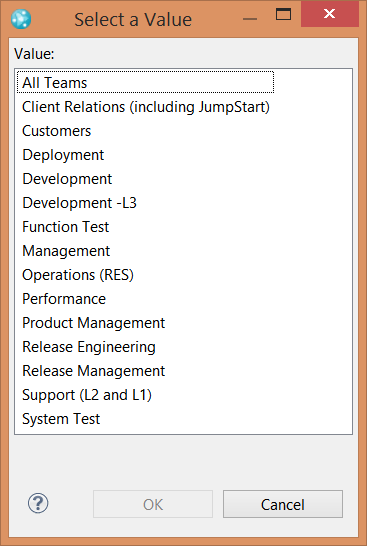This screenshot has height=546, width=367.
Task: Maximize the Select a Value dialog
Action: tap(283, 14)
